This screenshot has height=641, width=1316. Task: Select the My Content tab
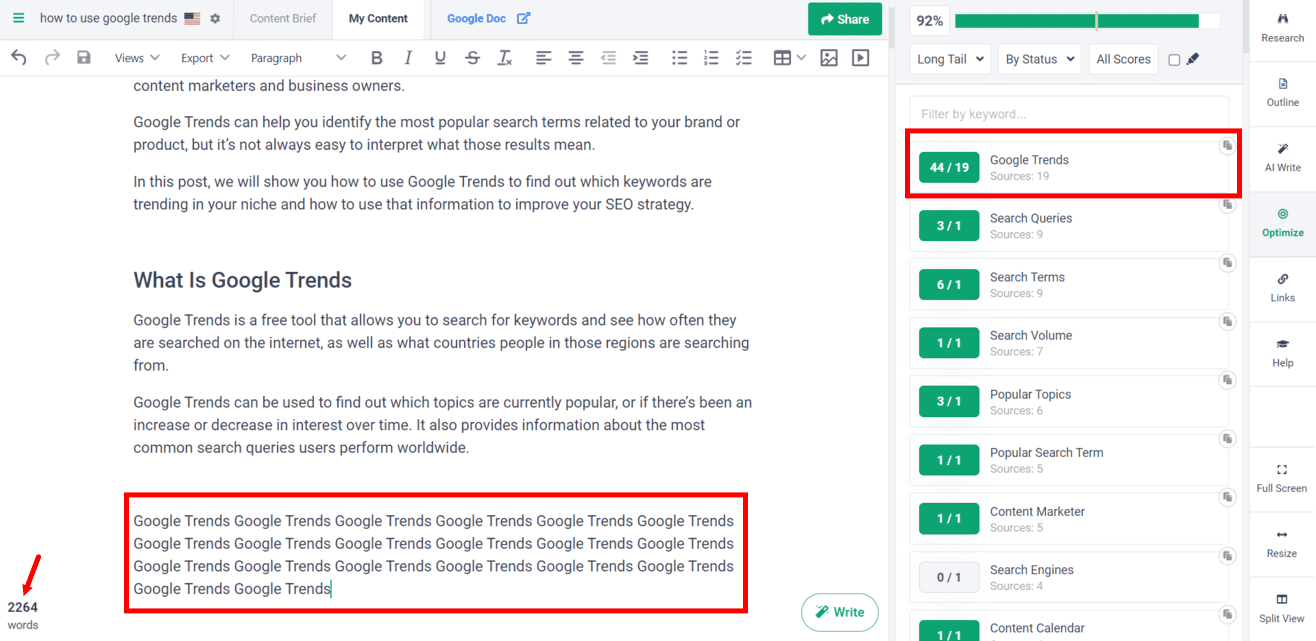click(378, 18)
